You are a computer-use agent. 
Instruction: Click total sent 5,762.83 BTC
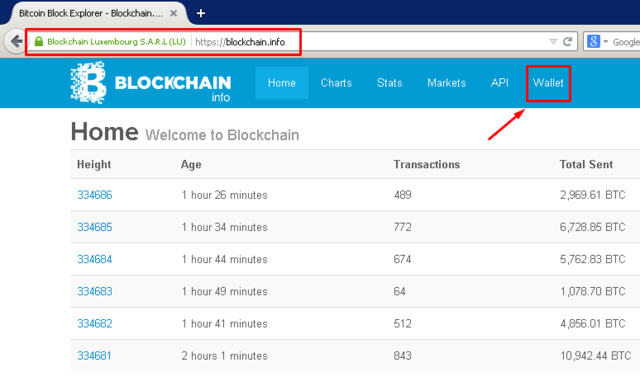pos(593,260)
